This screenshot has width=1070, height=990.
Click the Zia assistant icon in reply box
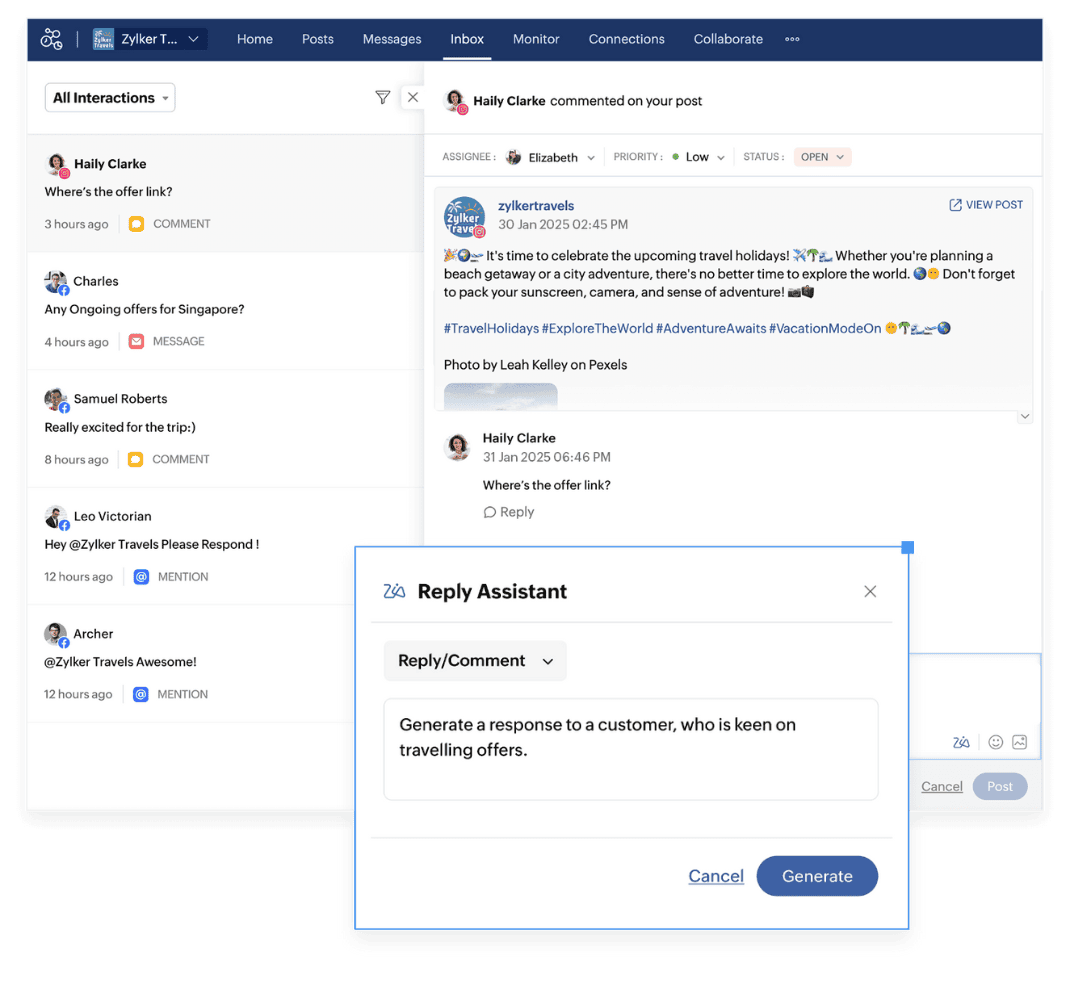pyautogui.click(x=961, y=742)
